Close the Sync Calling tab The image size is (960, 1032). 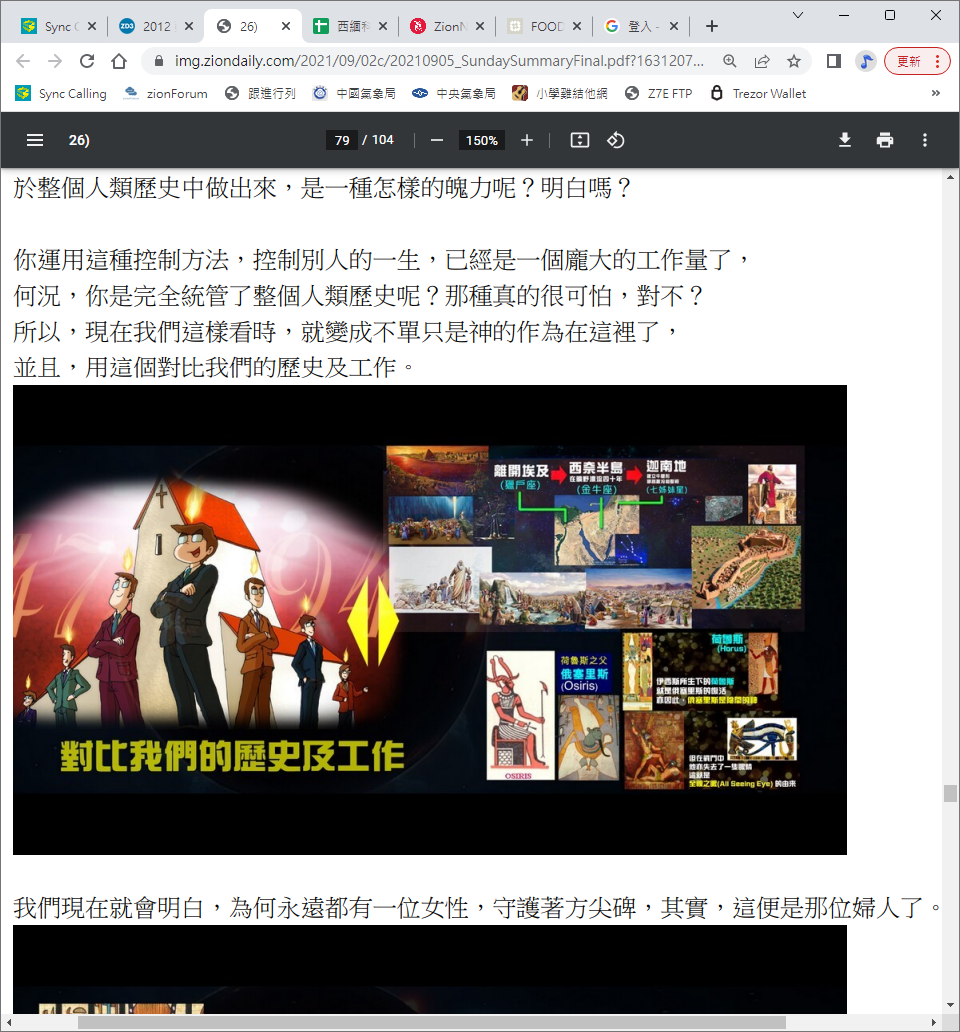(92, 26)
